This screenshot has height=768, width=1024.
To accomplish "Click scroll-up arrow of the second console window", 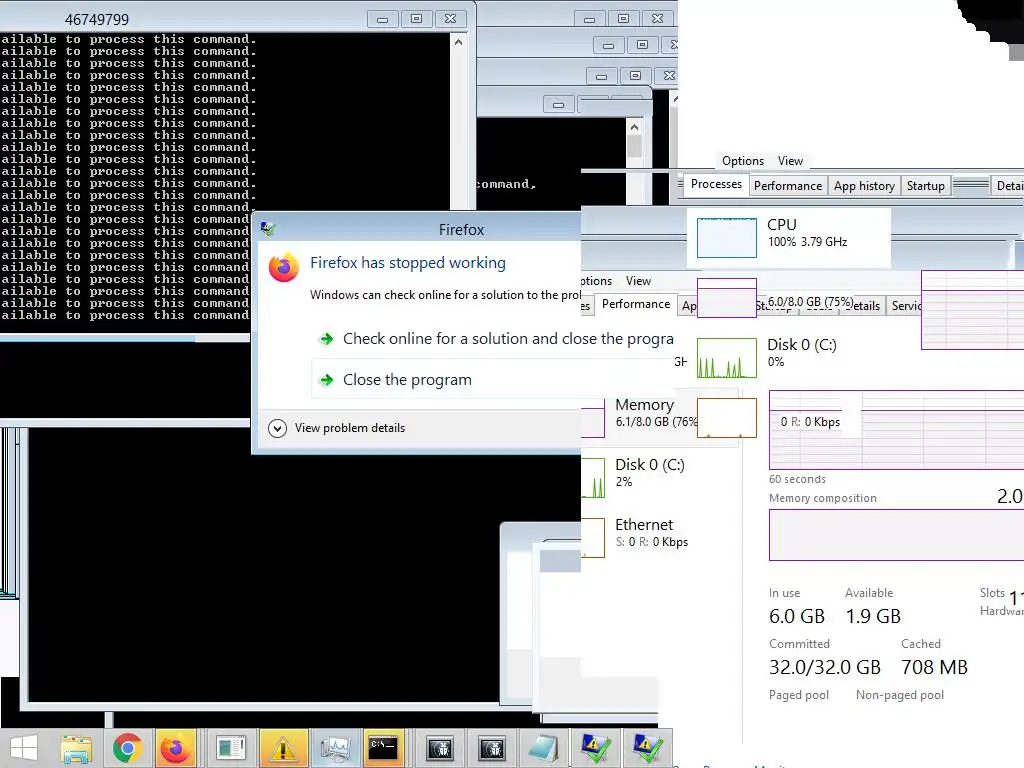I will pyautogui.click(x=634, y=127).
